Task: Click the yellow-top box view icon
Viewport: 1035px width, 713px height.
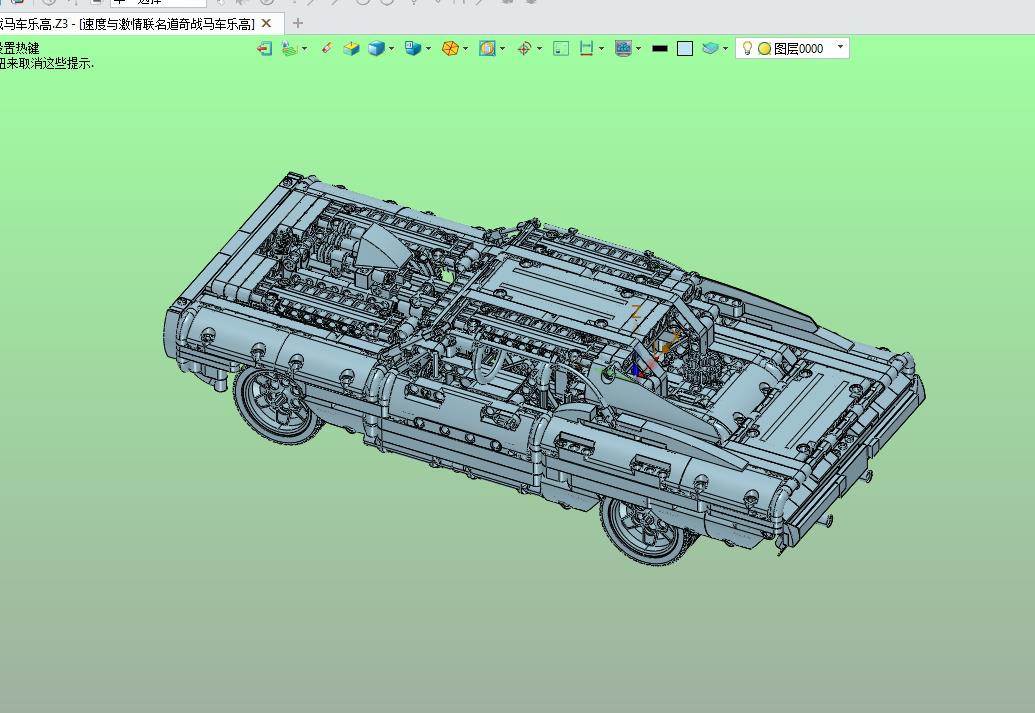Action: pyautogui.click(x=351, y=48)
